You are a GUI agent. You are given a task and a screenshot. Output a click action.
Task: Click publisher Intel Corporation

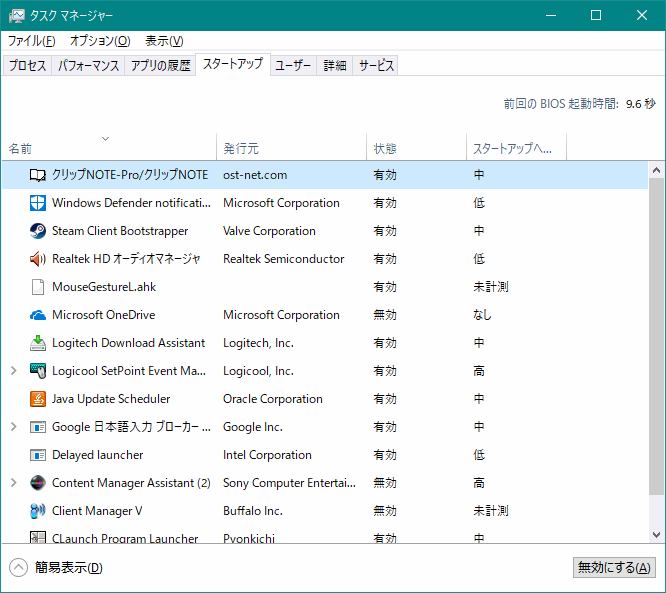[267, 455]
